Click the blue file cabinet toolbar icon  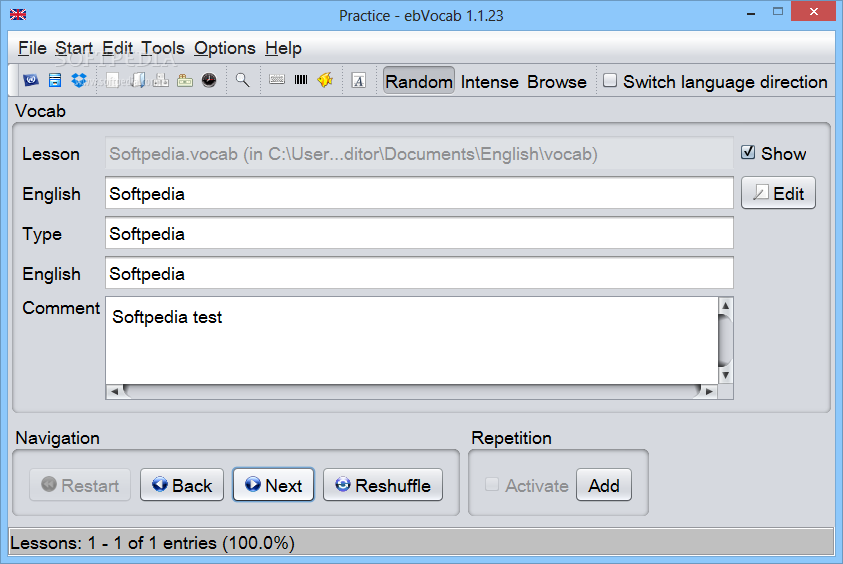(55, 81)
